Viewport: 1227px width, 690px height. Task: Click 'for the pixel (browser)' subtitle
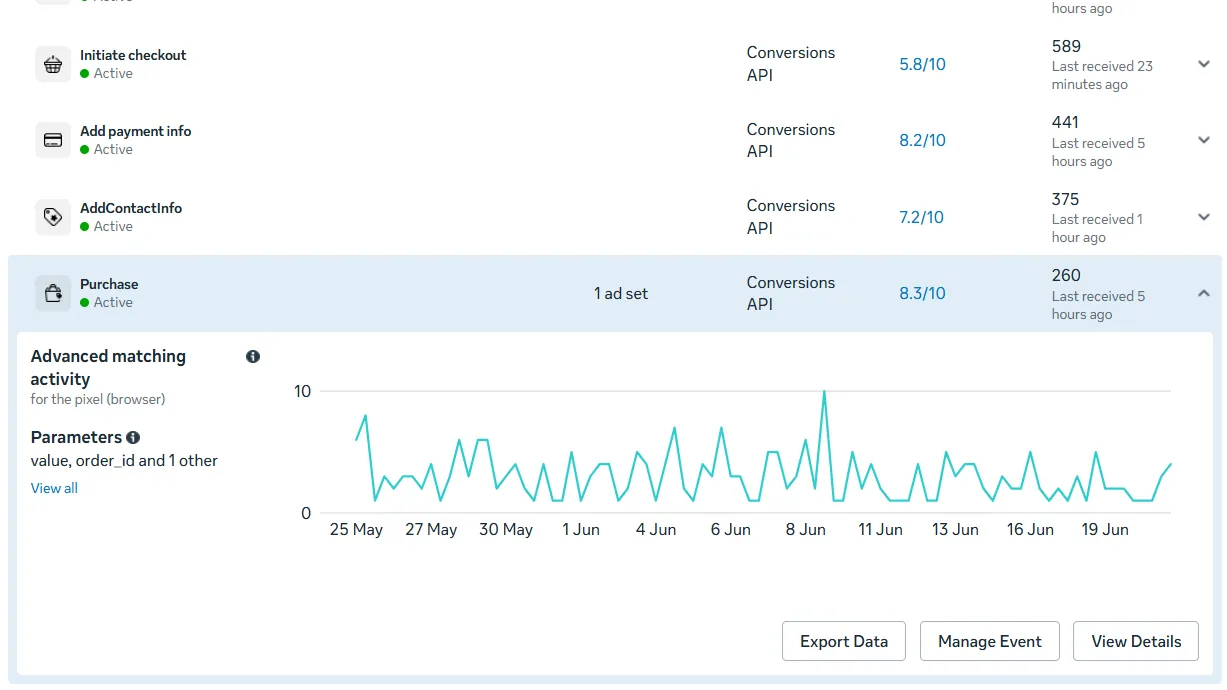[98, 399]
